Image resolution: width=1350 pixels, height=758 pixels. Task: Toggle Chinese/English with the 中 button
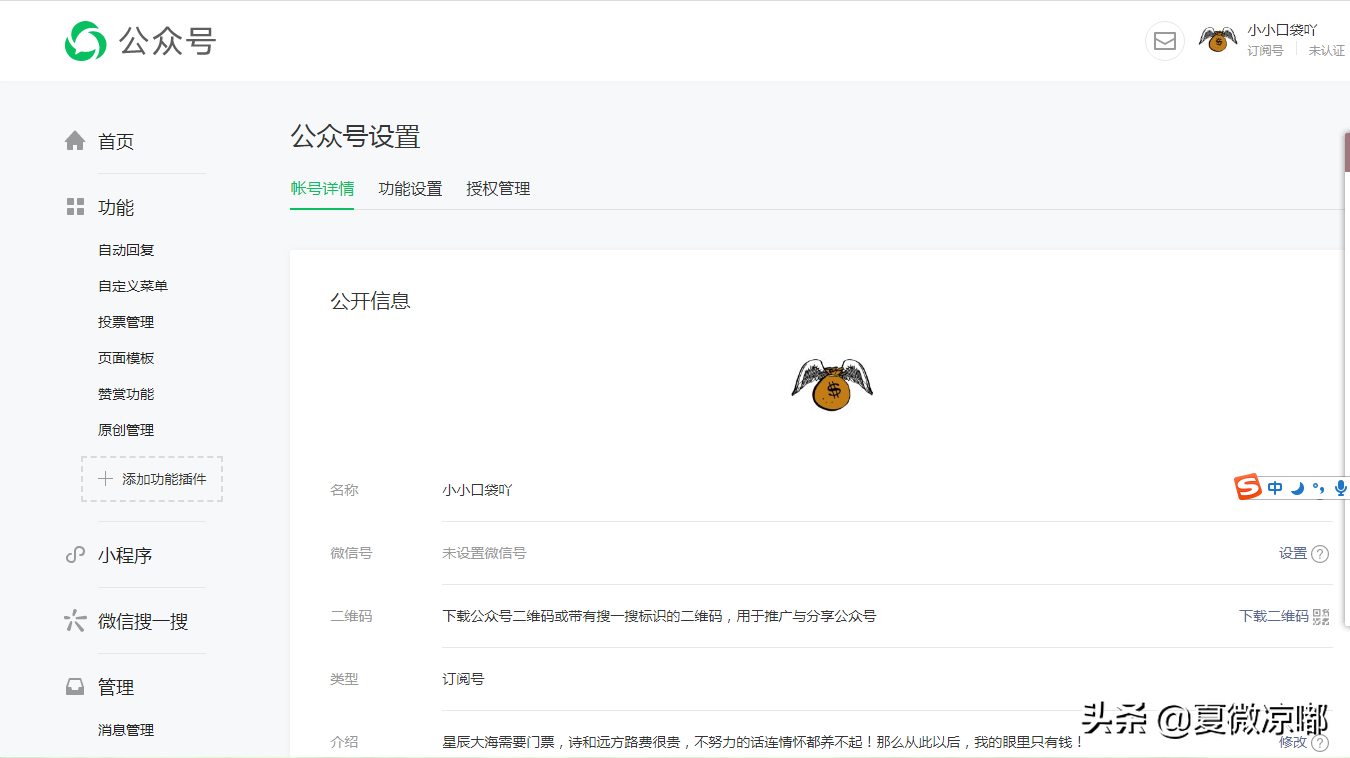1275,488
